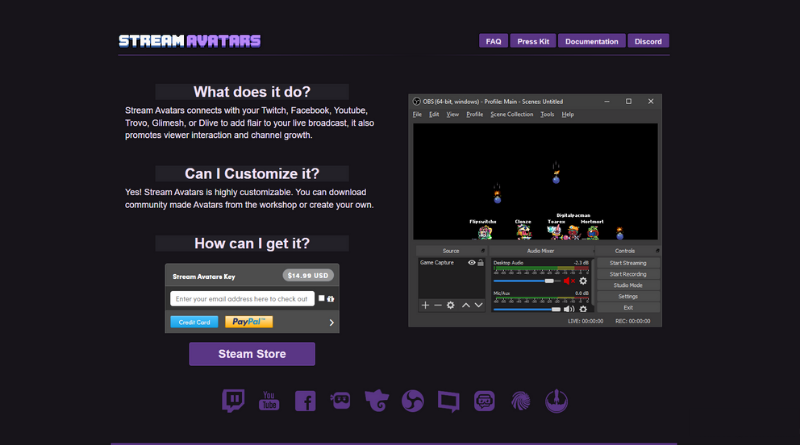Screen dimensions: 800x445
Task: Pop out the Source dock panel
Action: (483, 251)
